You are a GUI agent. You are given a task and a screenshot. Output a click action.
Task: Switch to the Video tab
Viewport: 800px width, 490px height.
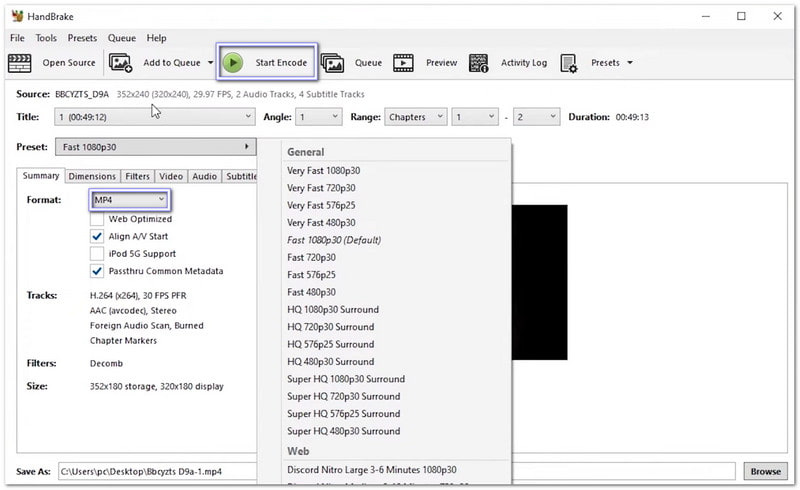(x=171, y=176)
